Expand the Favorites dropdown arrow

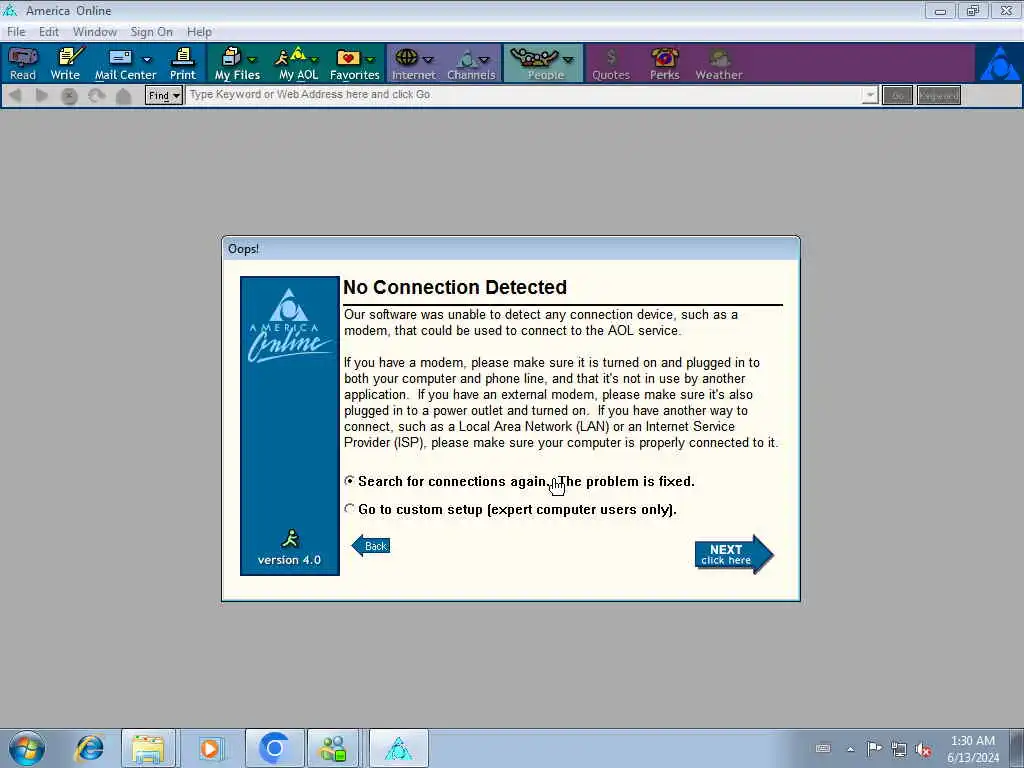tap(370, 59)
